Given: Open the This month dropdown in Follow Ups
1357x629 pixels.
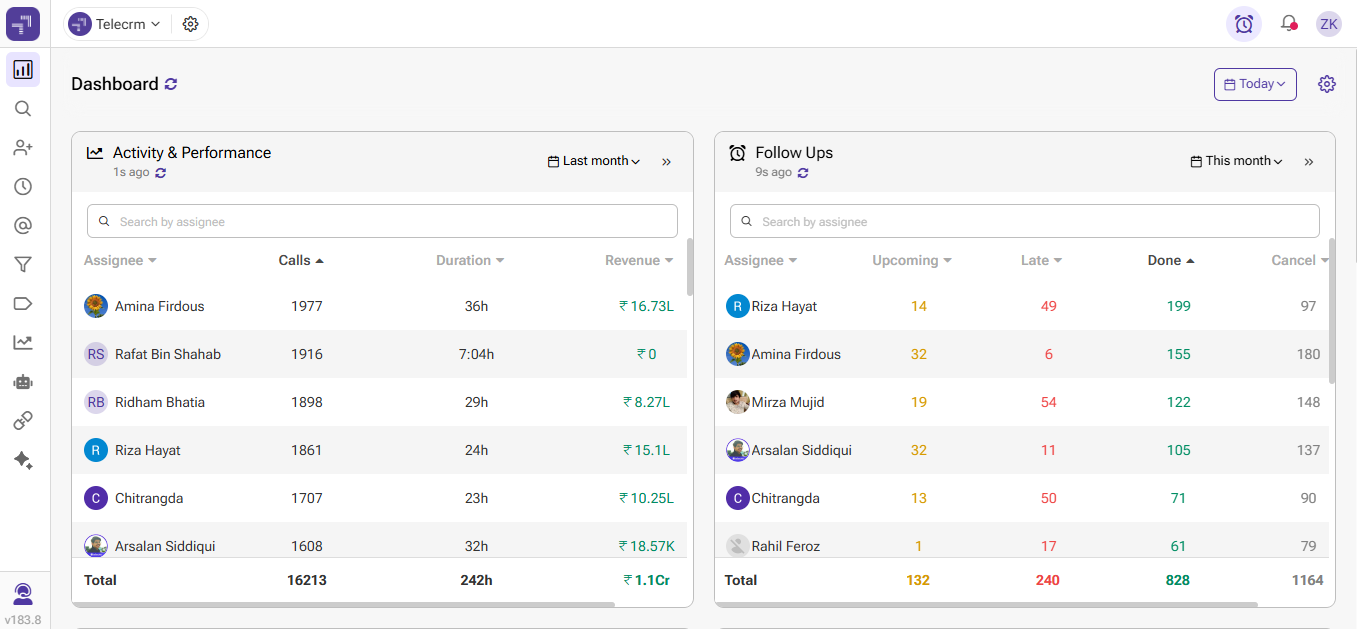Looking at the screenshot, I should [1237, 161].
